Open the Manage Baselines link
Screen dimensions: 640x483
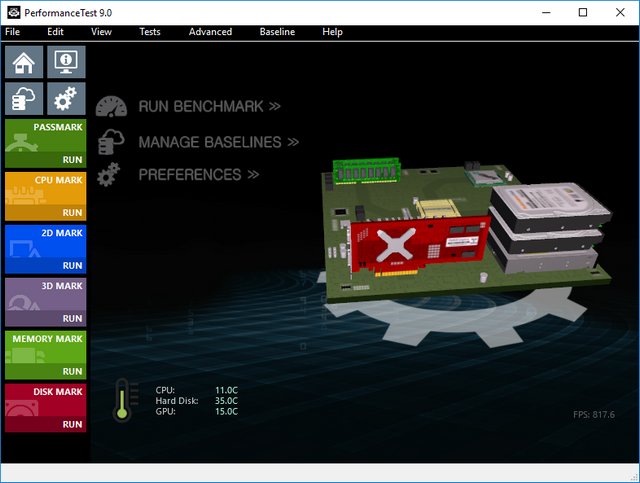pyautogui.click(x=218, y=142)
